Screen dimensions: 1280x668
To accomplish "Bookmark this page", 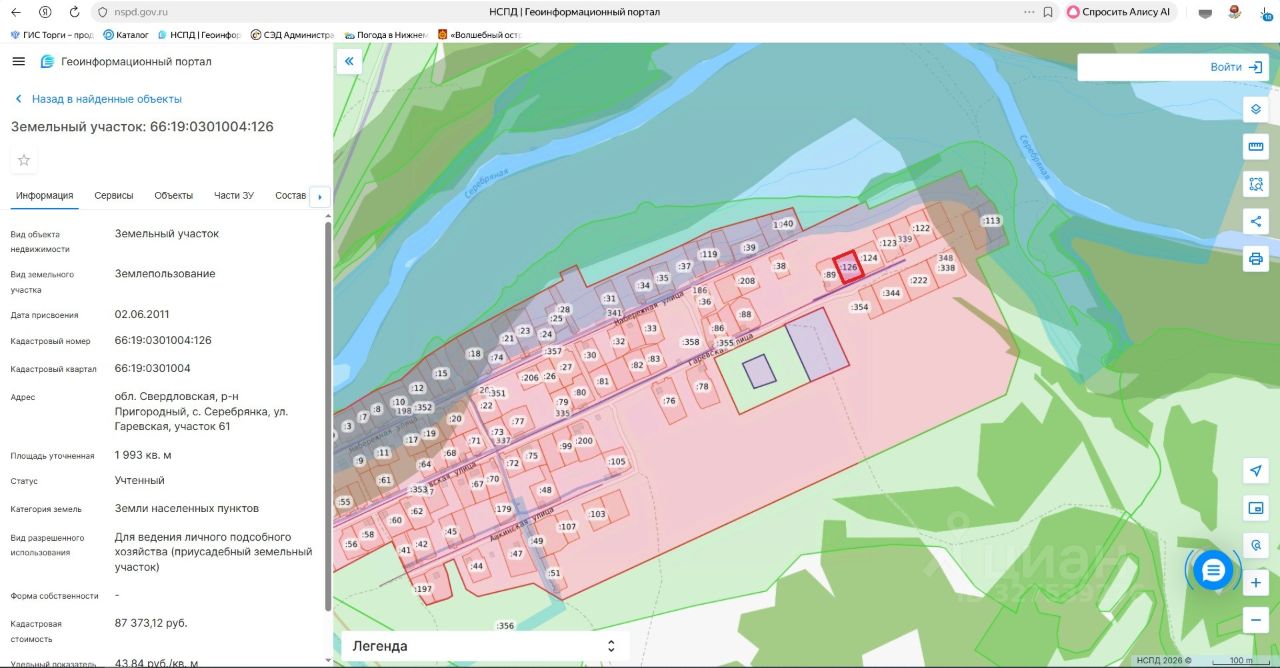I will [x=1048, y=12].
